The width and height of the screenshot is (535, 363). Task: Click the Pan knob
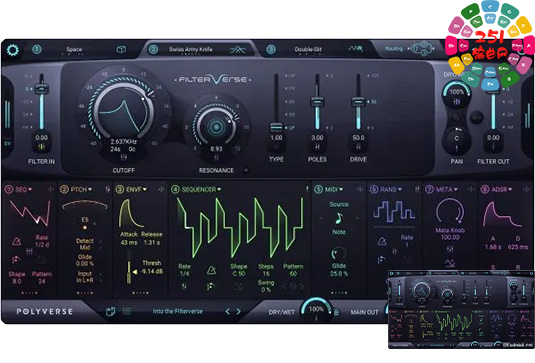(456, 139)
